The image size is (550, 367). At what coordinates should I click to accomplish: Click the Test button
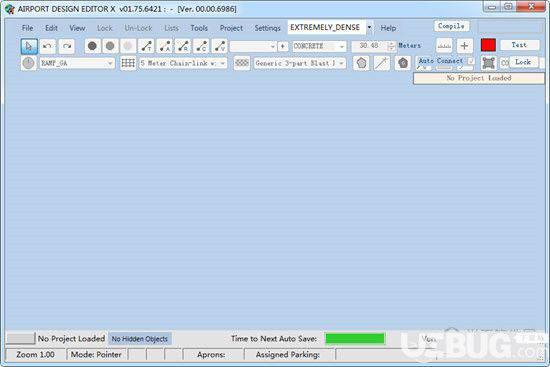point(519,45)
